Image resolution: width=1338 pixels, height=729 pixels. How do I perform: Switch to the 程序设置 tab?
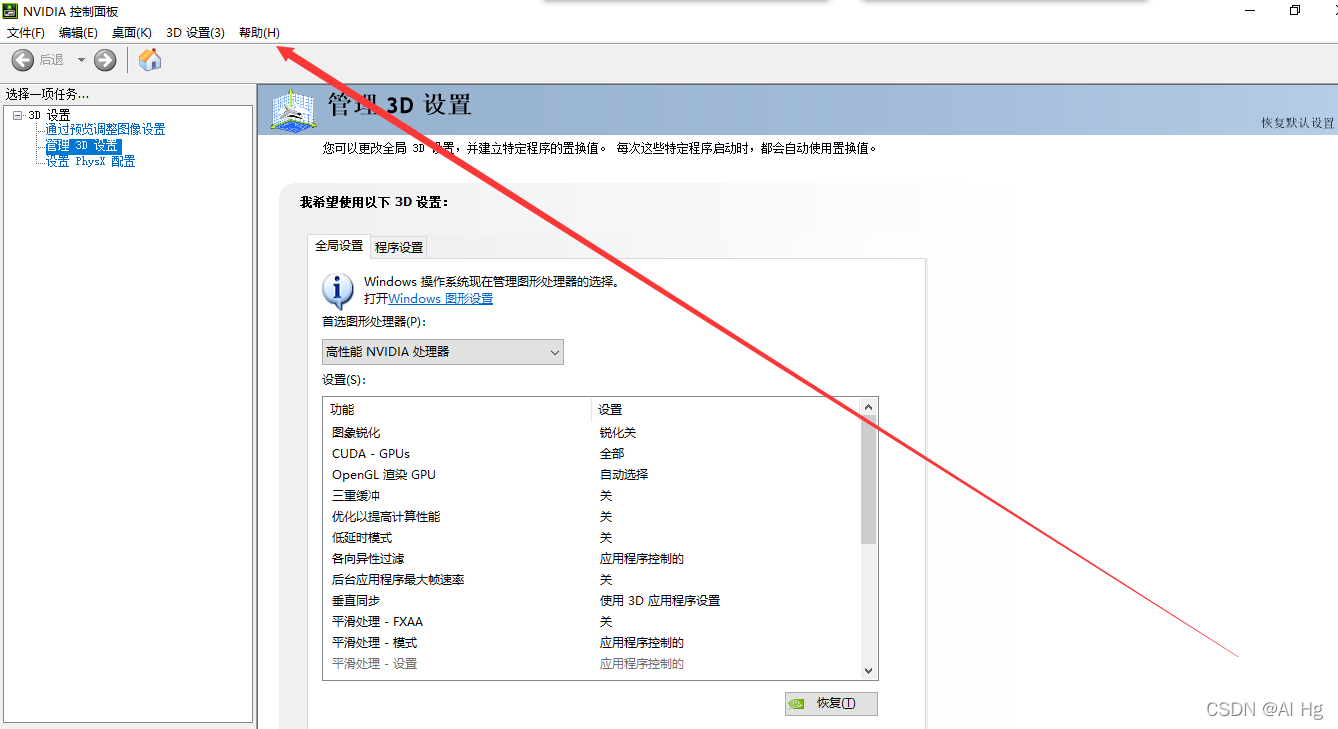399,247
